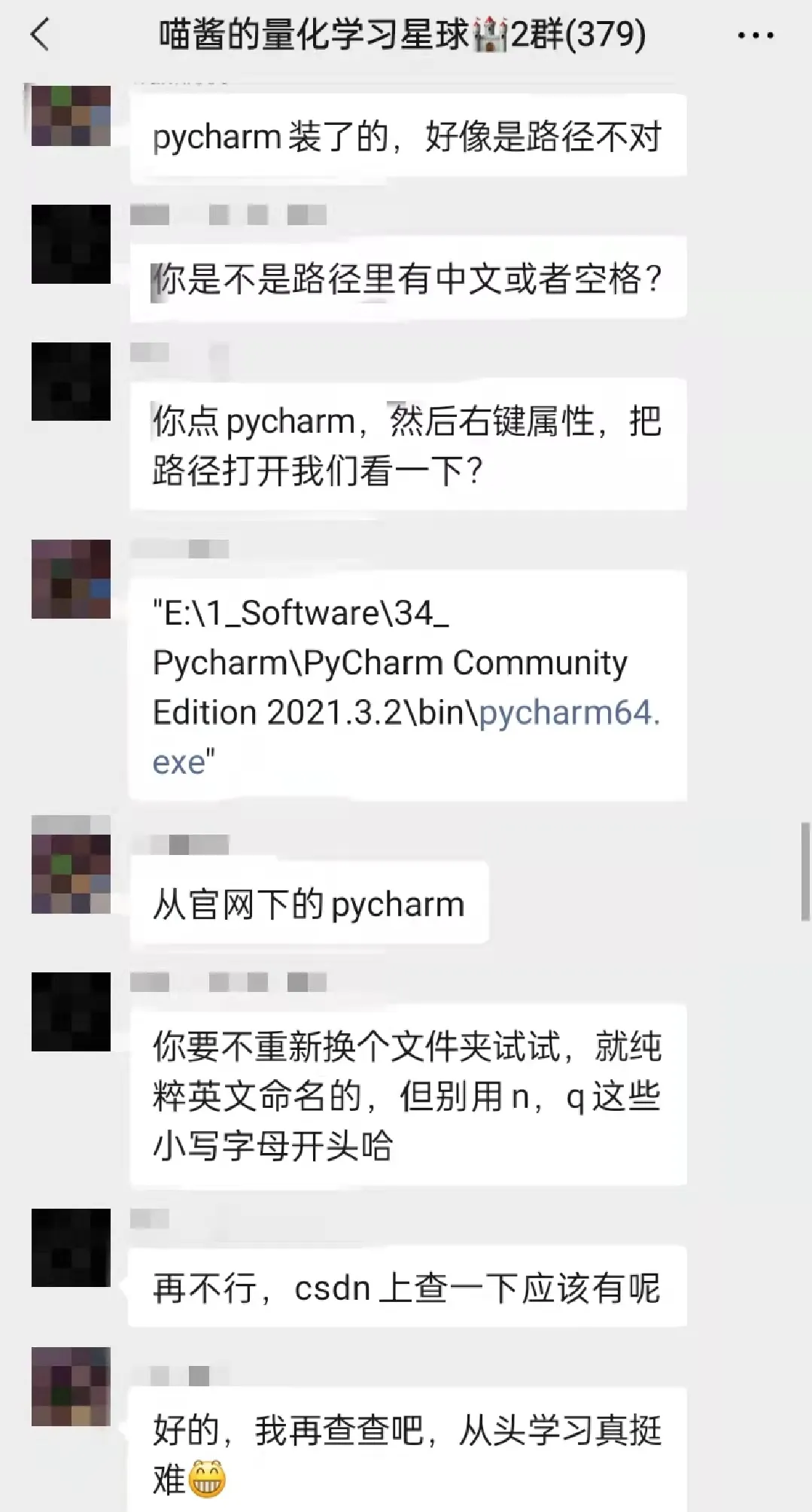This screenshot has height=1512, width=812.
Task: Tap the message "再不行，csdn 上查一下应该有呢"
Action: click(x=408, y=1287)
